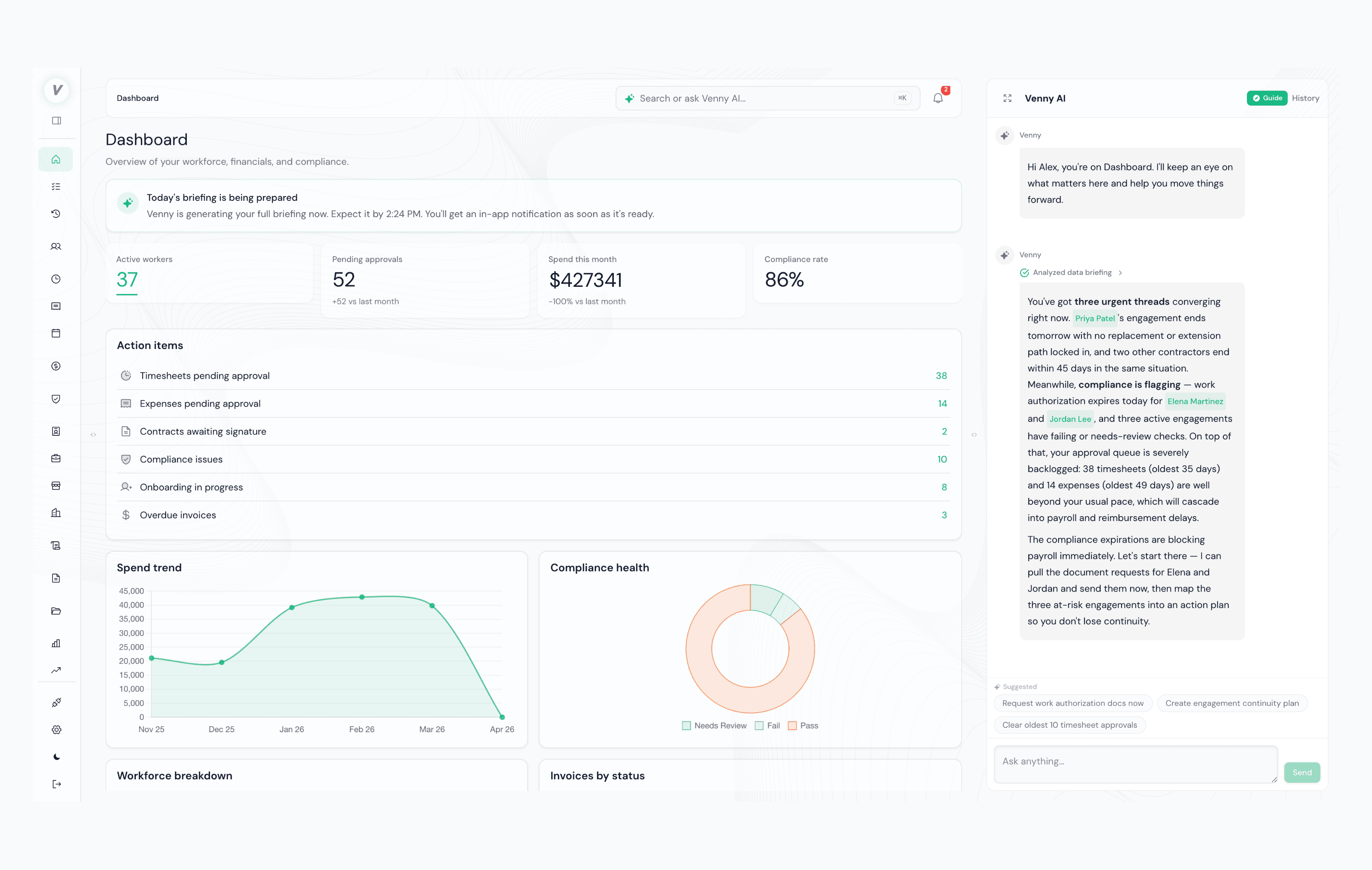Open the analytics bar chart sidebar icon
The image size is (1372, 870).
pyautogui.click(x=56, y=643)
